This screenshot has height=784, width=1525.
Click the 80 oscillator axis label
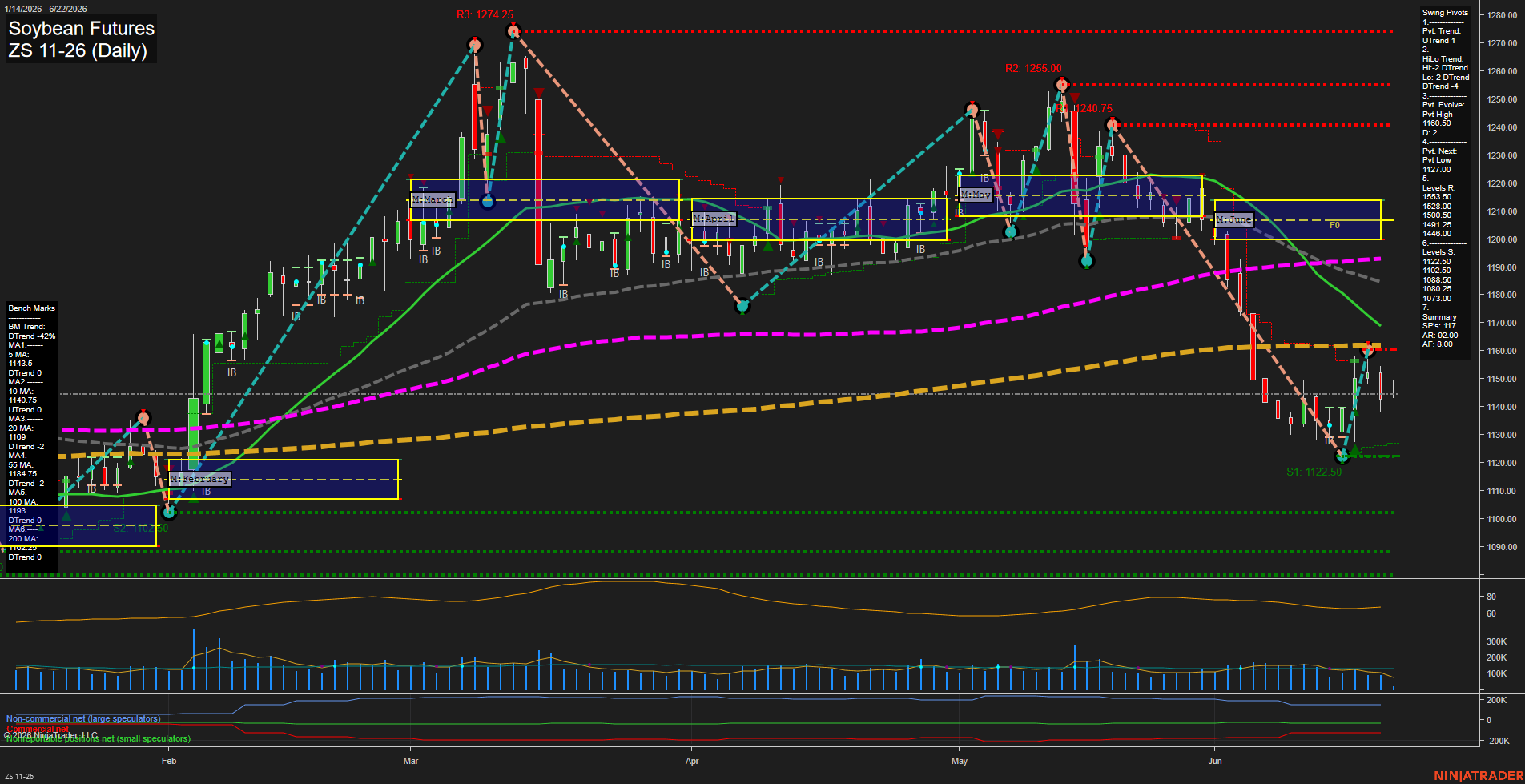[x=1491, y=597]
